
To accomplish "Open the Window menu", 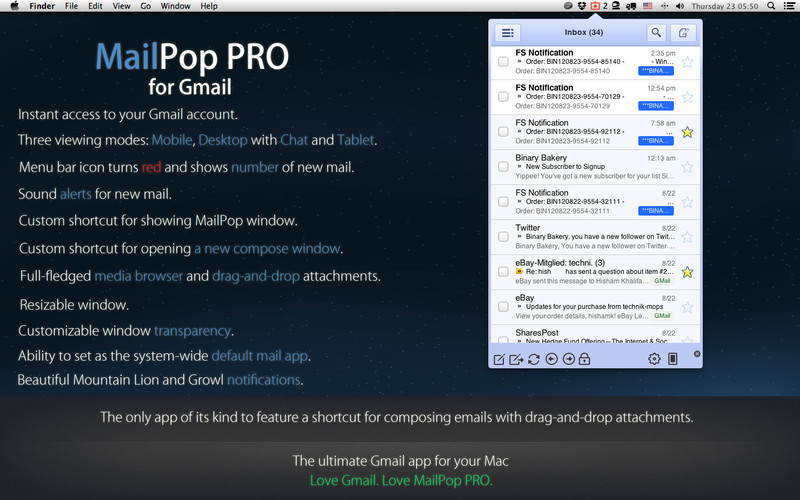I will click(176, 6).
